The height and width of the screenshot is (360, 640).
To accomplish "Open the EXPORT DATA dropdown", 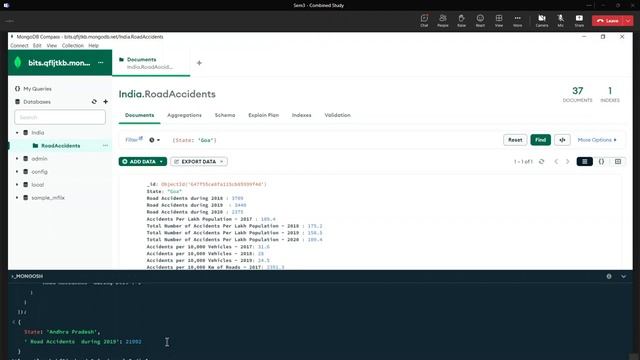I will click(199, 162).
